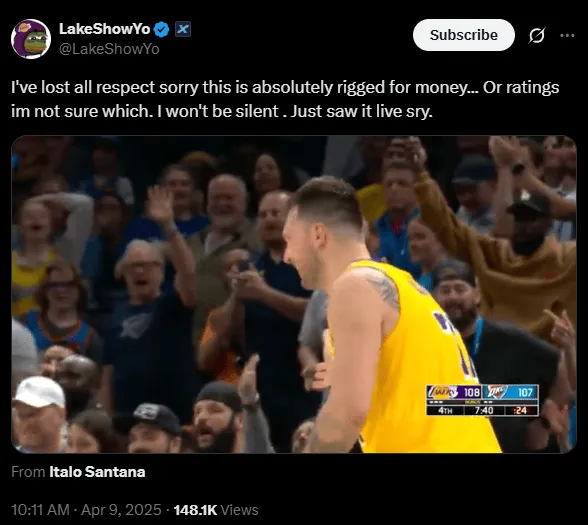
Task: Click the @LakeShowYo handle
Action: click(109, 49)
